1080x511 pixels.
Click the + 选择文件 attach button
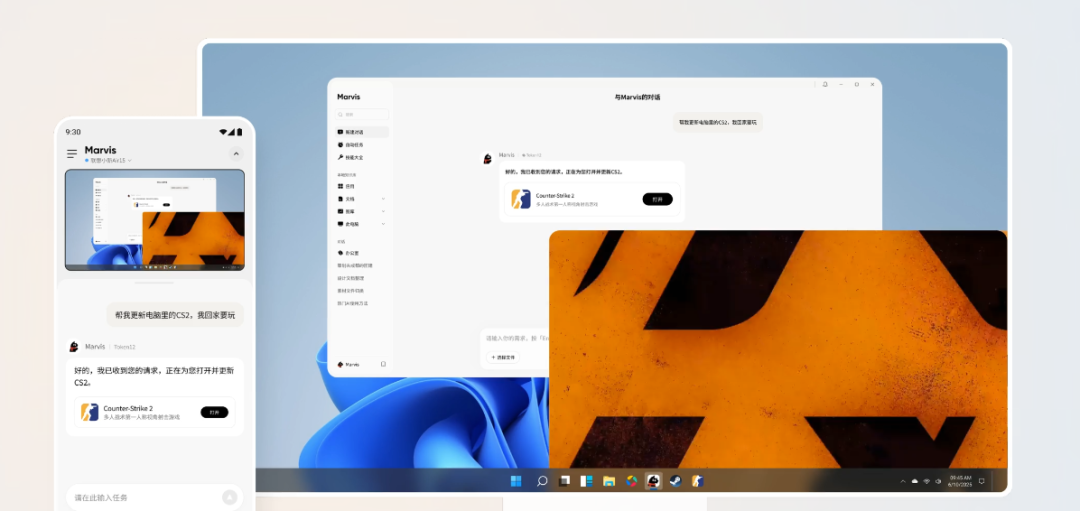coord(503,357)
